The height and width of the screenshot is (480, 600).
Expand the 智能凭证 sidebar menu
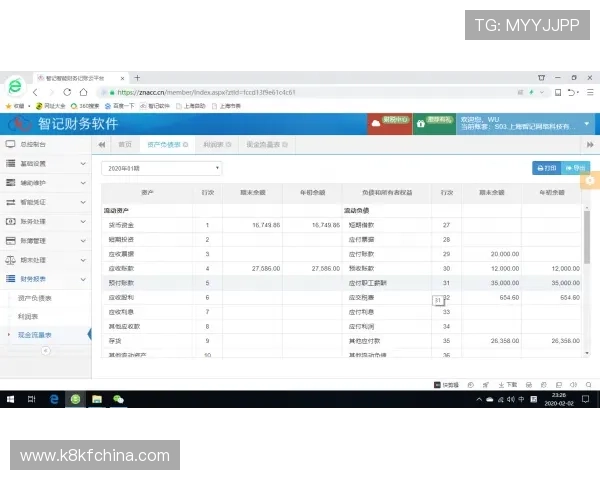pyautogui.click(x=46, y=202)
